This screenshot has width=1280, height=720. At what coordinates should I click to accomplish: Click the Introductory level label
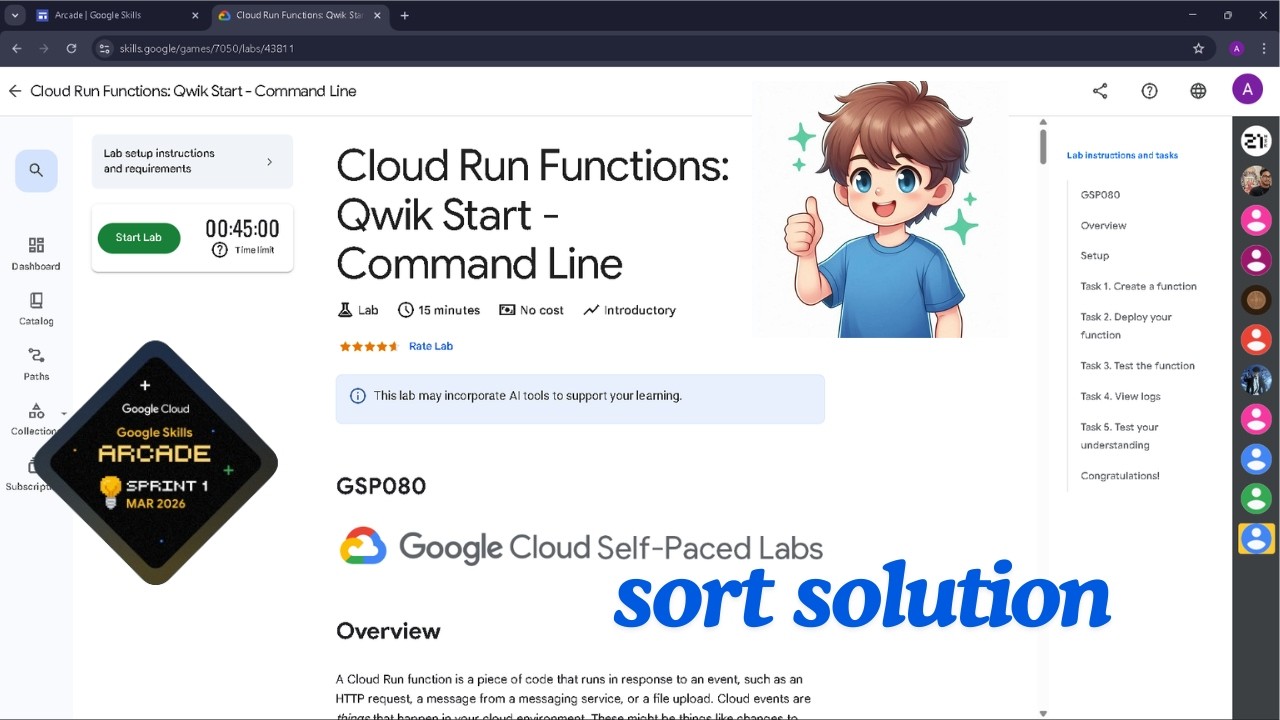pyautogui.click(x=629, y=310)
